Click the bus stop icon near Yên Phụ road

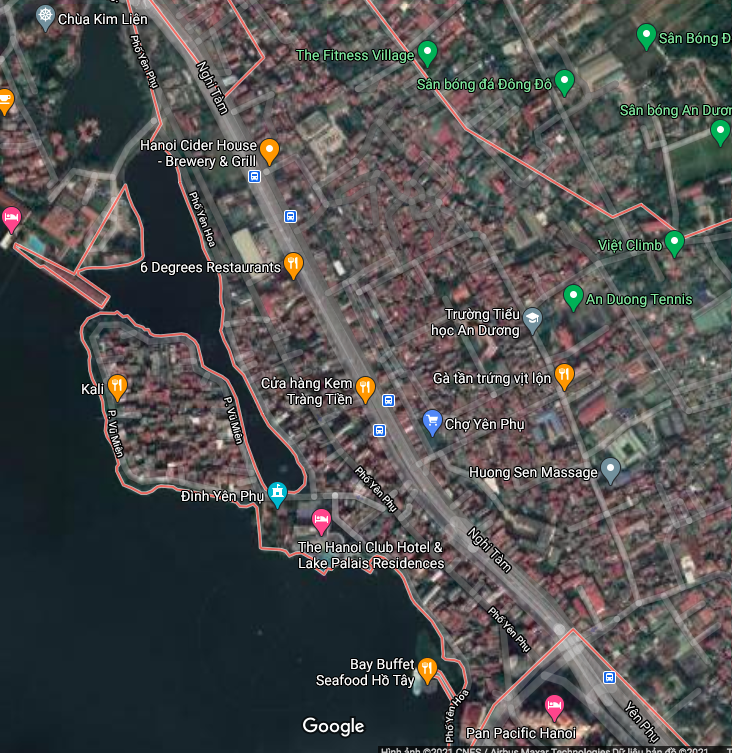(609, 677)
